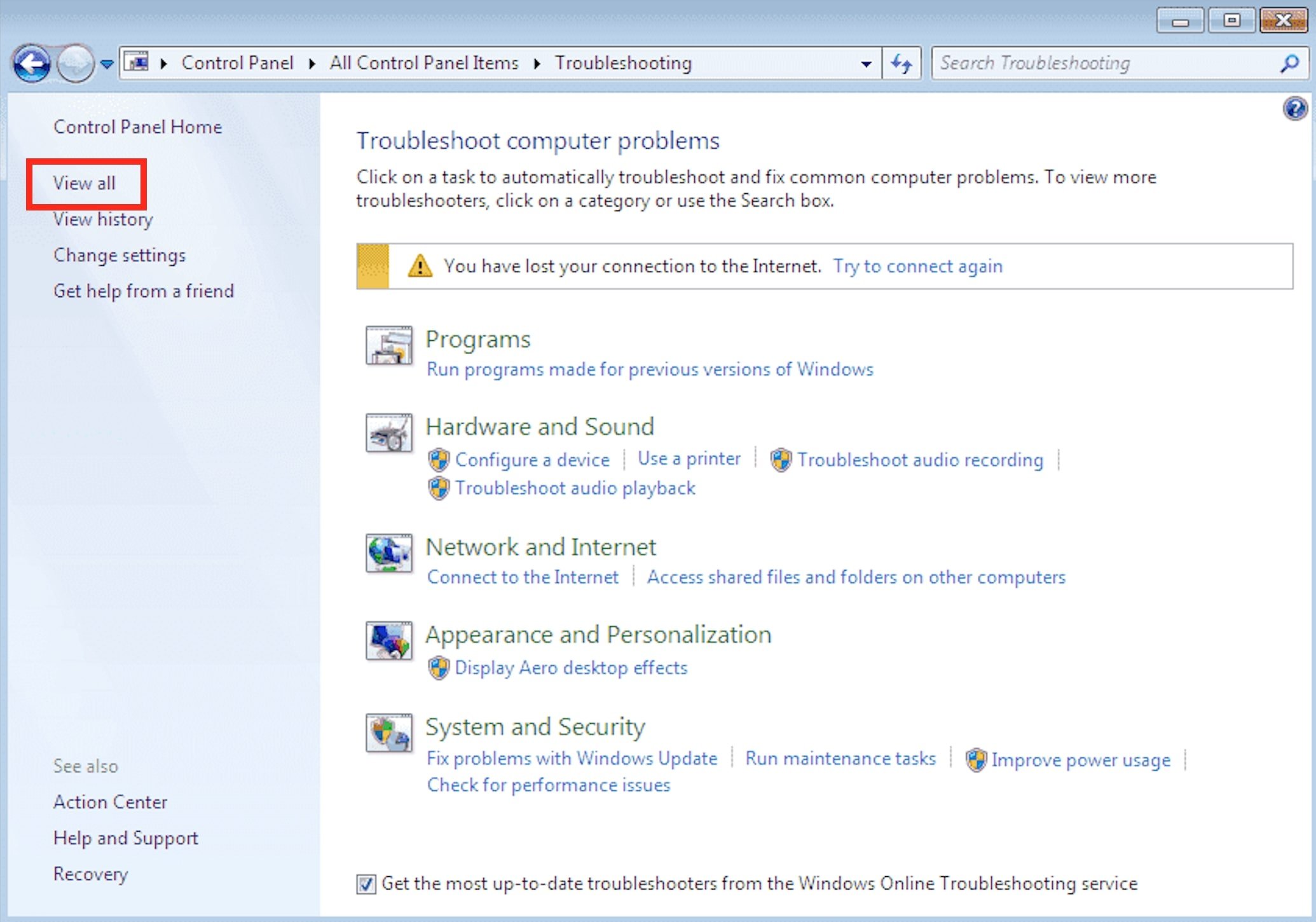Screen dimensions: 1316x922
Task: Open Action Center under See also
Action: (x=111, y=802)
